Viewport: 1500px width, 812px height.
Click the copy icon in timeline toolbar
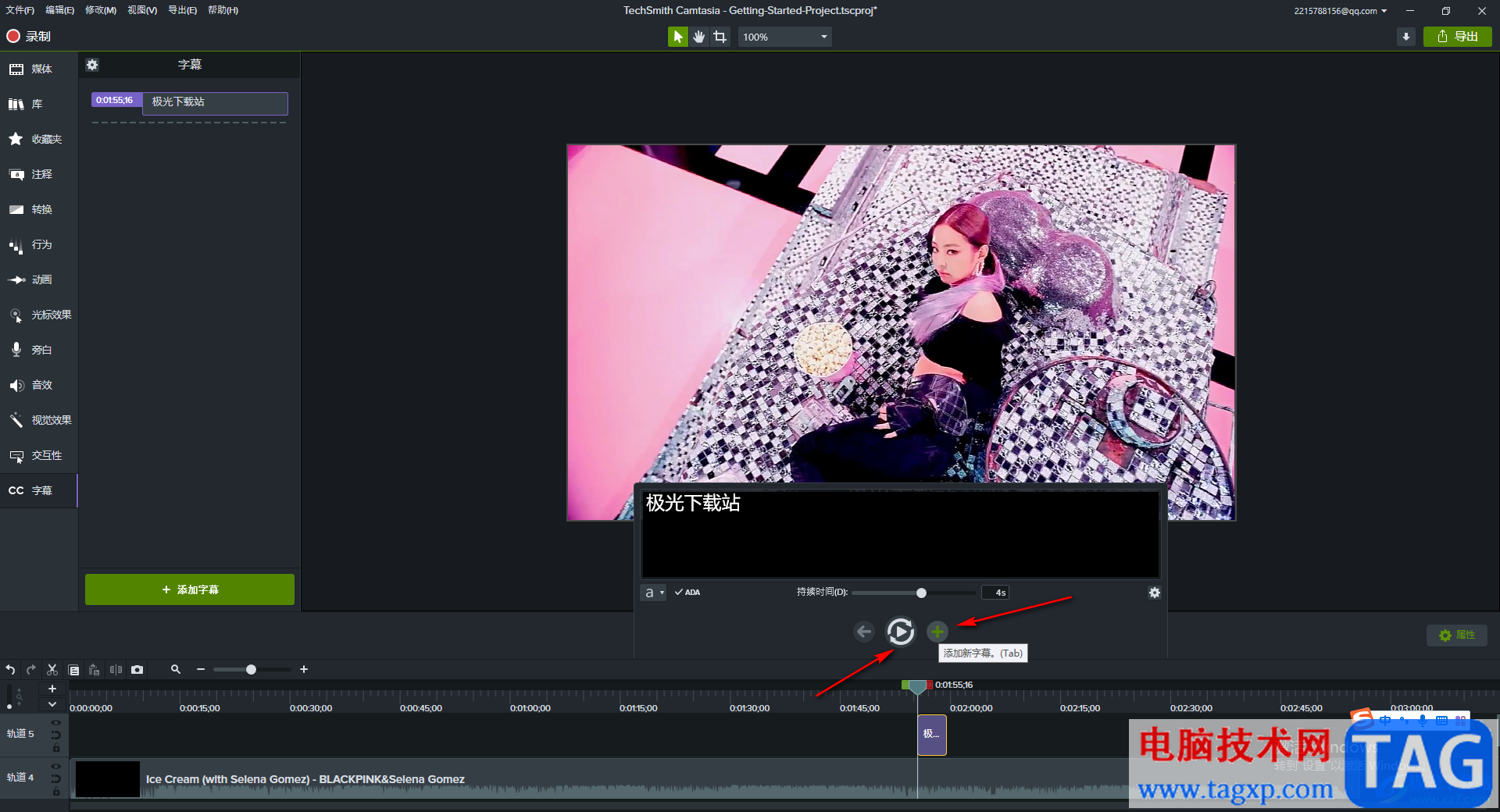pyautogui.click(x=73, y=670)
